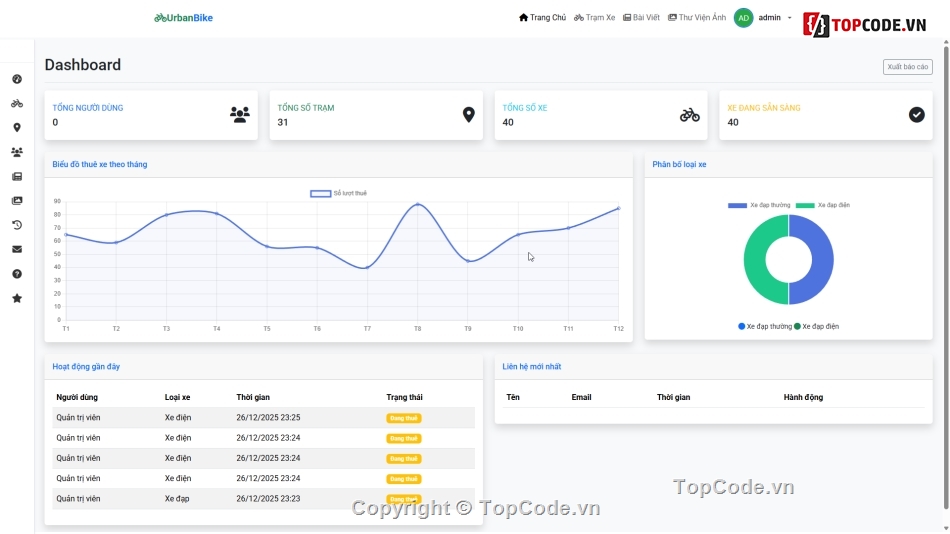Open Thư Viện Ảnh in top navigation

[697, 18]
